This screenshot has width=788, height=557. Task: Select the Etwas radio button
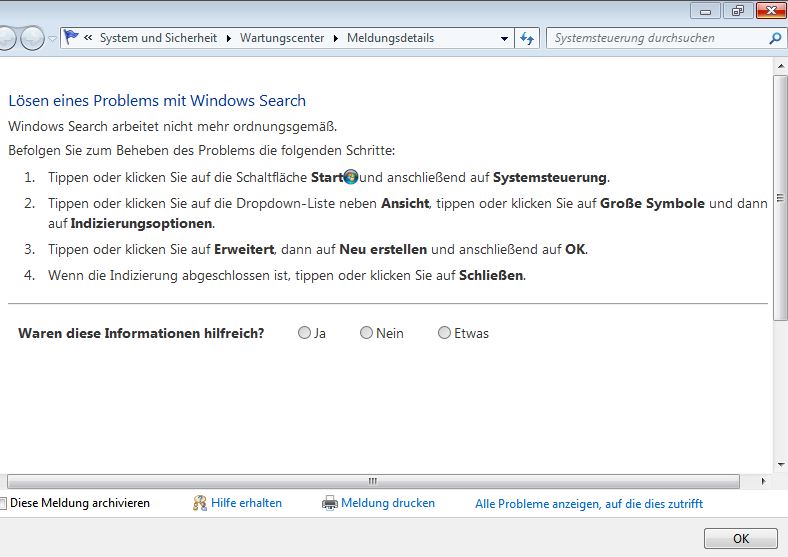(444, 333)
